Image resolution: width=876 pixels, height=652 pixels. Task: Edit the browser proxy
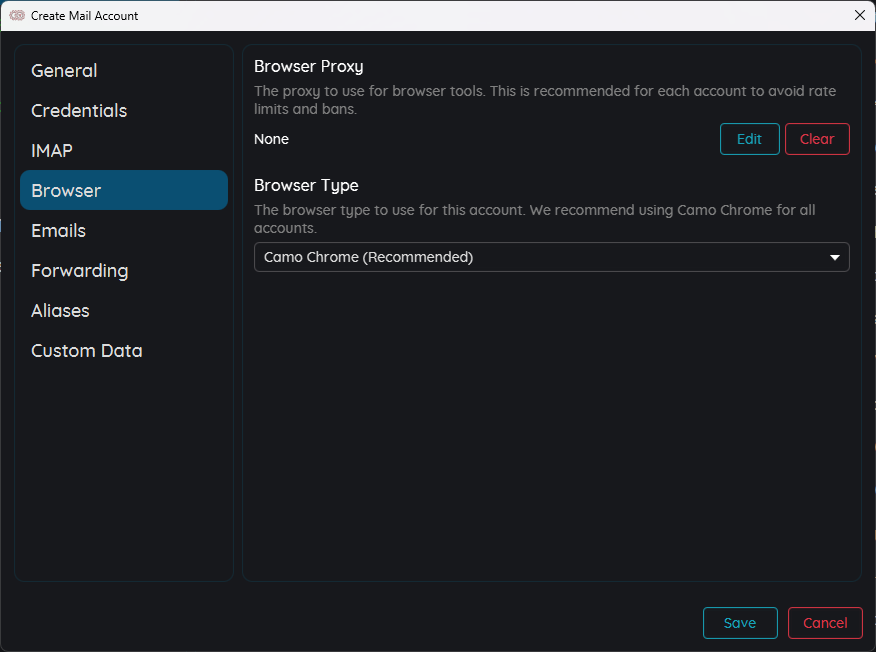749,139
